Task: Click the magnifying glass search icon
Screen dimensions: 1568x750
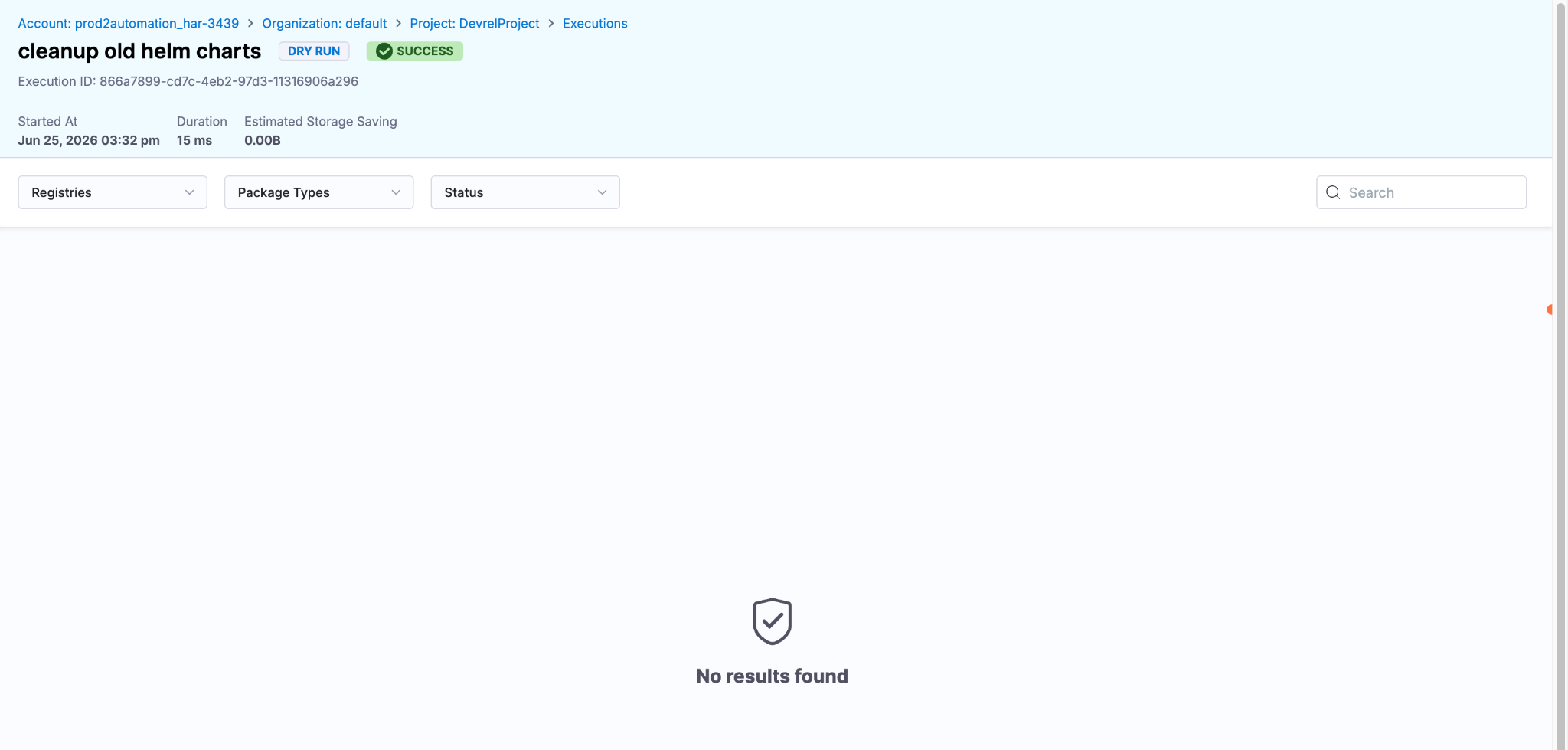Action: point(1333,192)
